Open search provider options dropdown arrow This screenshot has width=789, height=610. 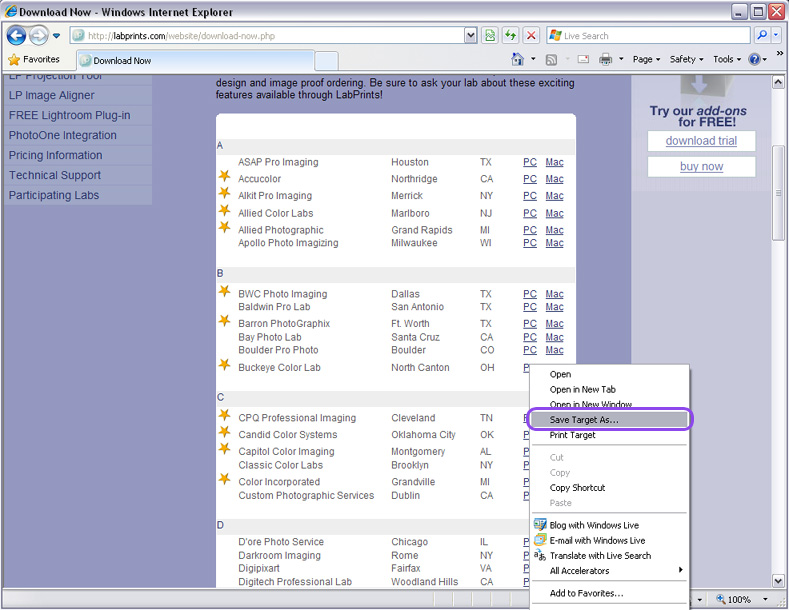(x=775, y=36)
